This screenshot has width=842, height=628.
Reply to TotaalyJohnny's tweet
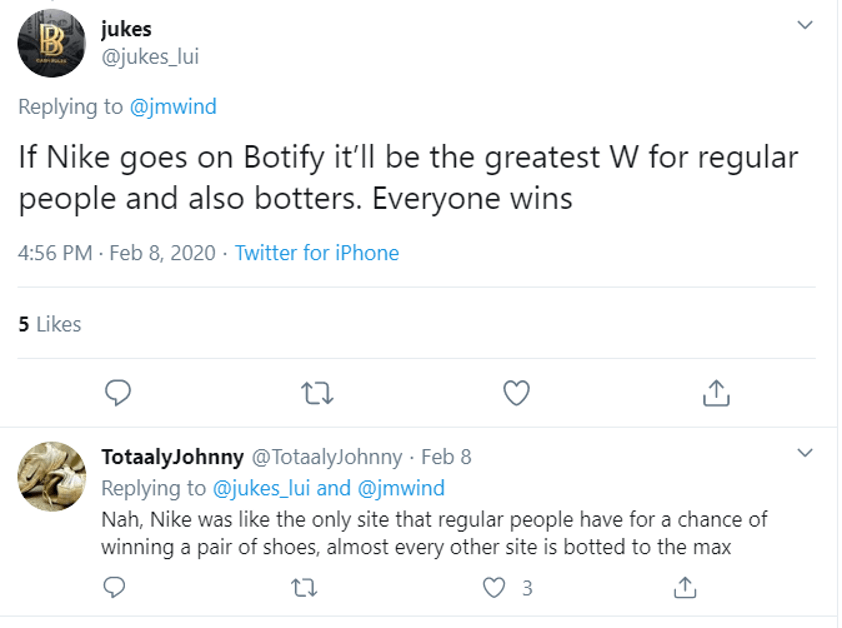pos(114,587)
